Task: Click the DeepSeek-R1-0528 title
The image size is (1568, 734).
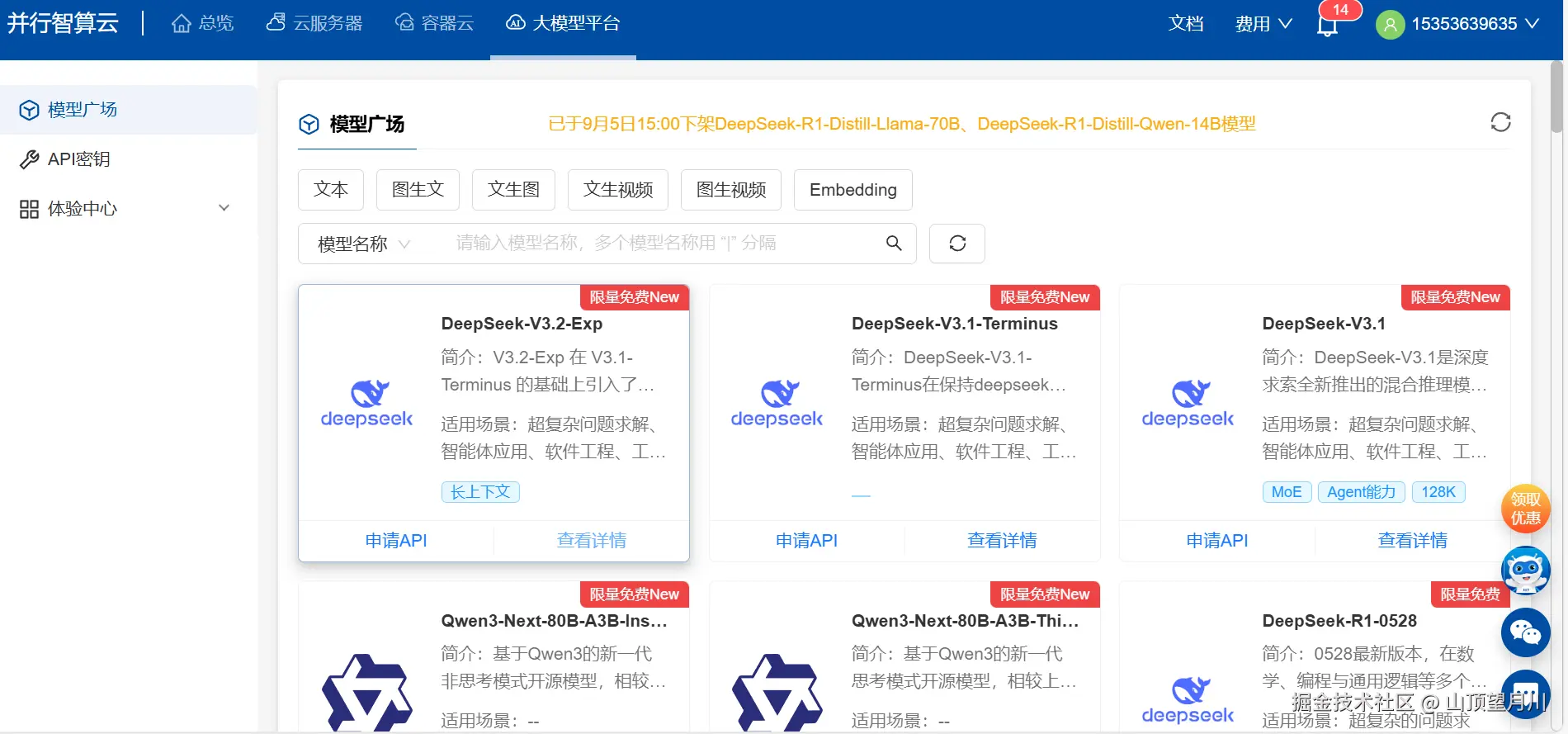Action: pyautogui.click(x=1339, y=621)
